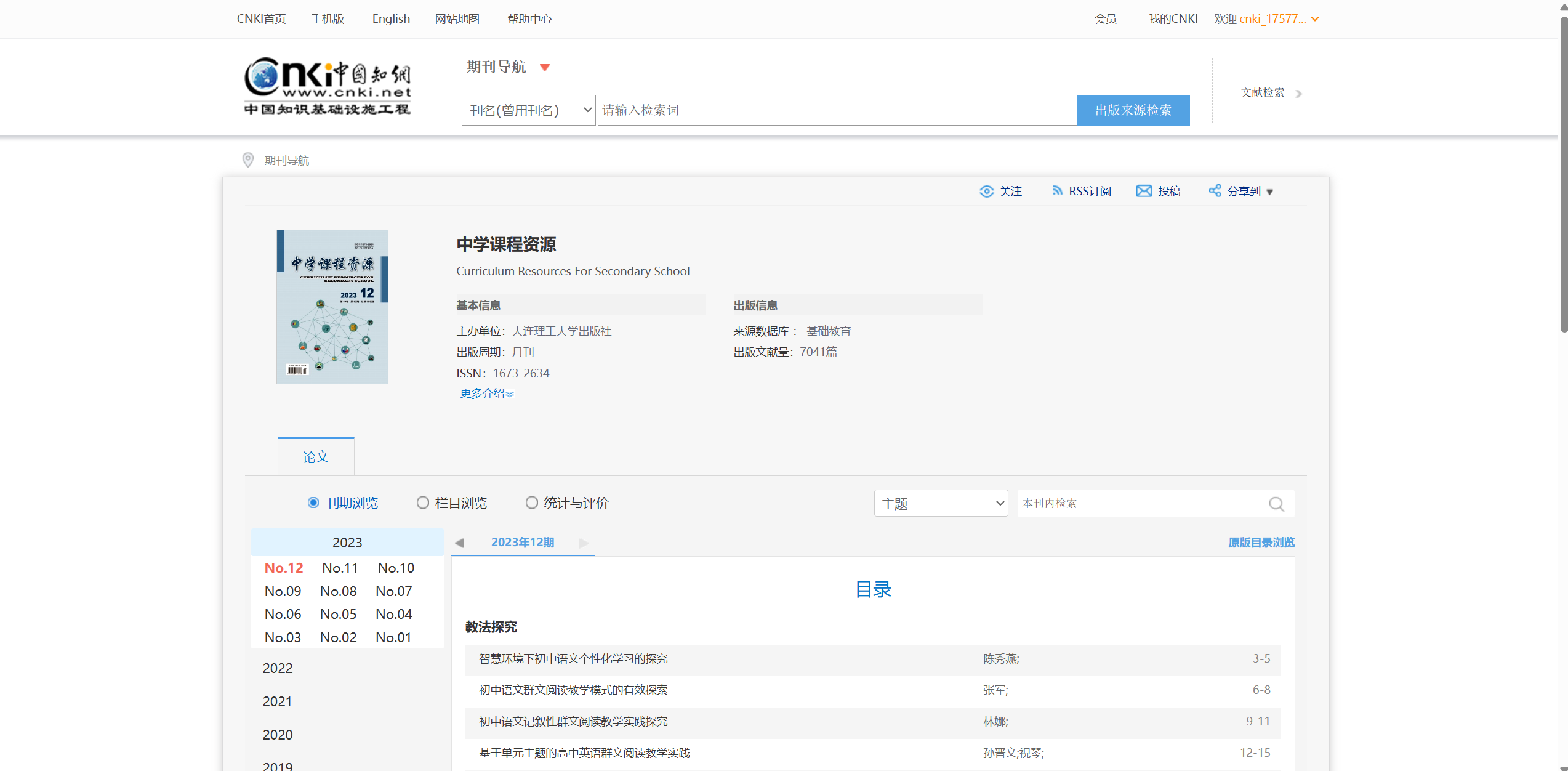Click the 请输入检索词 search input
Screen dimensions: 1568x771
click(x=837, y=110)
